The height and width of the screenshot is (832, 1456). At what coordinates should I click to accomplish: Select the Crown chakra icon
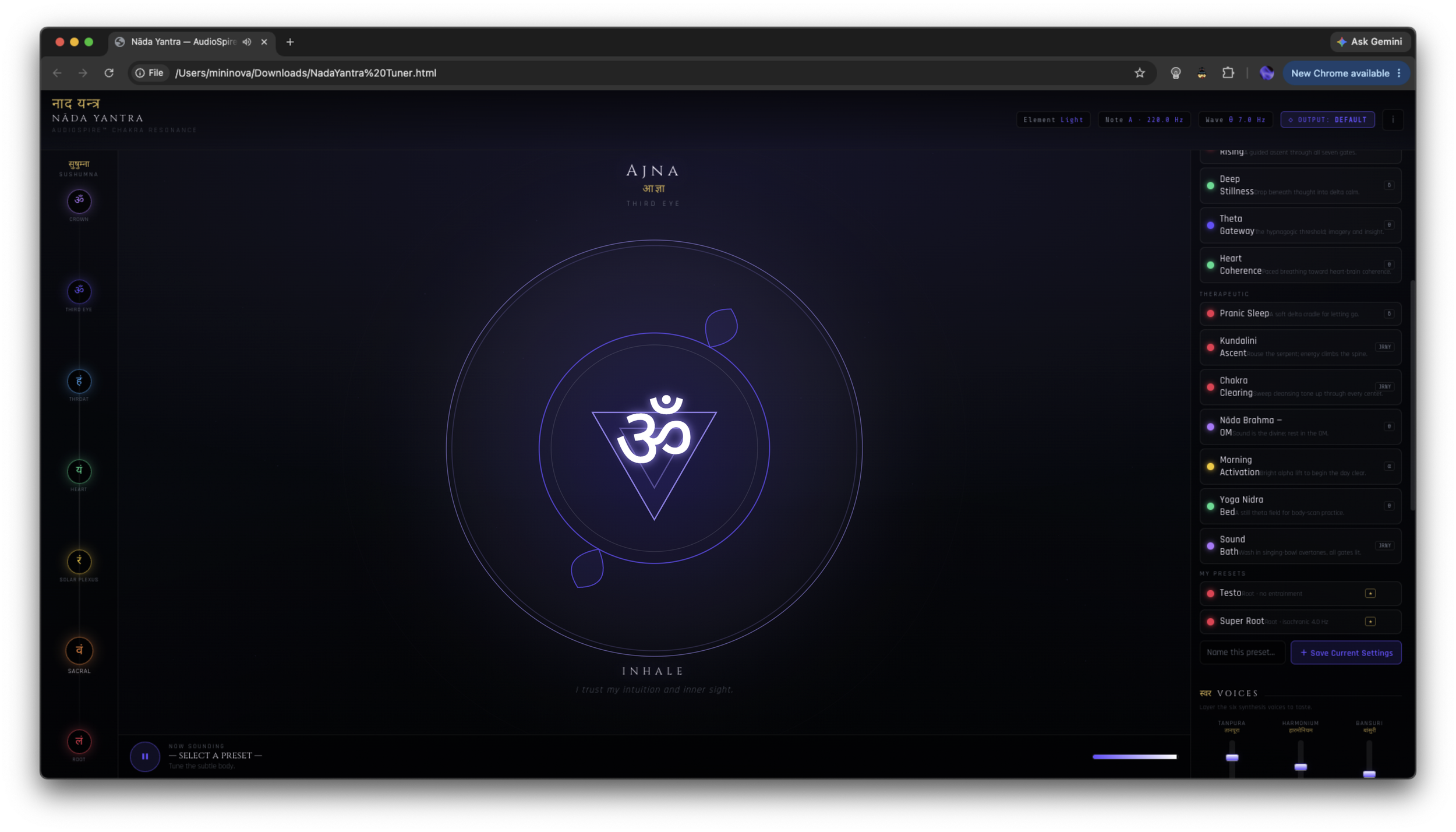(79, 201)
